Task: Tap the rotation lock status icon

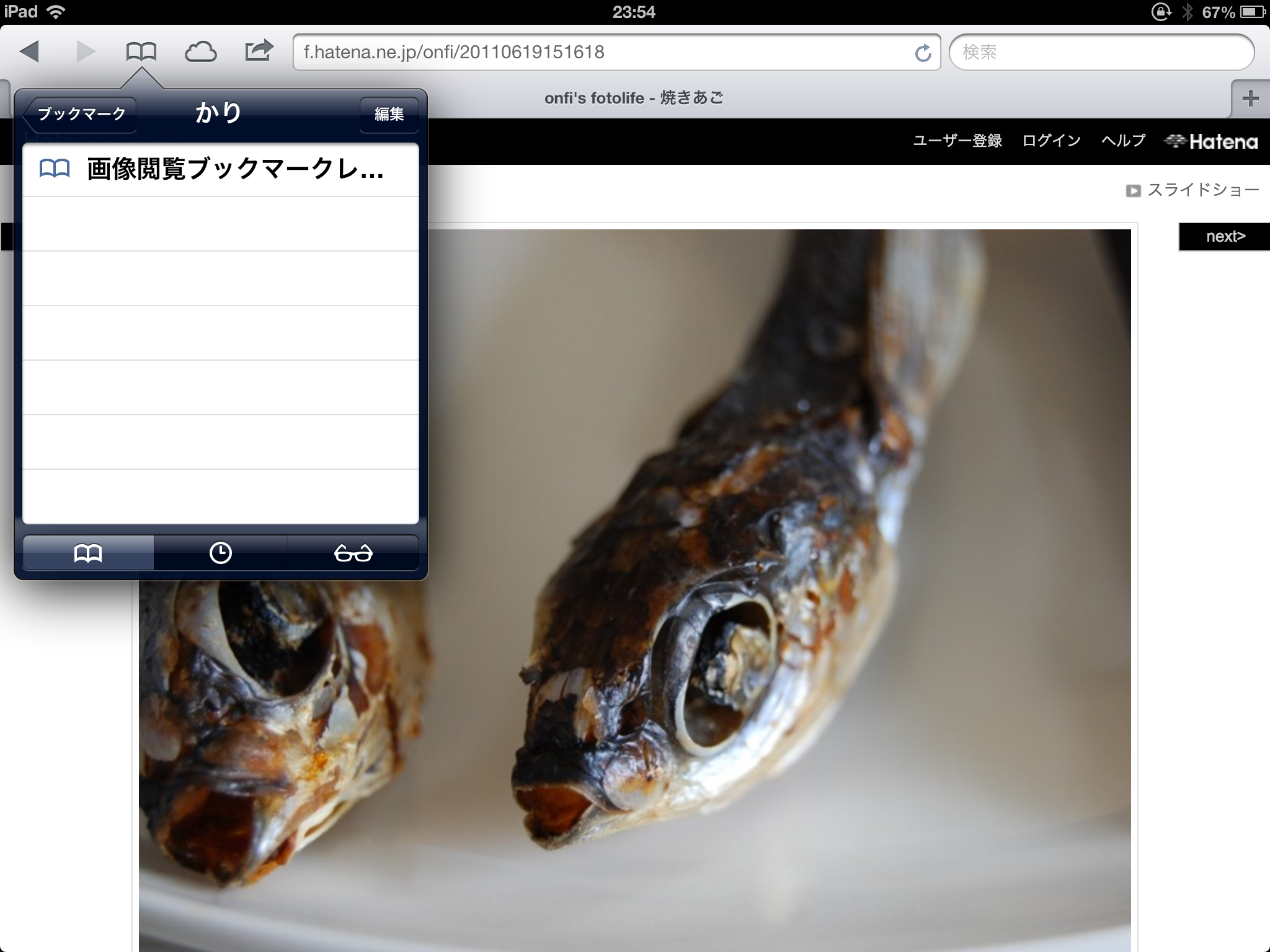Action: click(x=1161, y=12)
